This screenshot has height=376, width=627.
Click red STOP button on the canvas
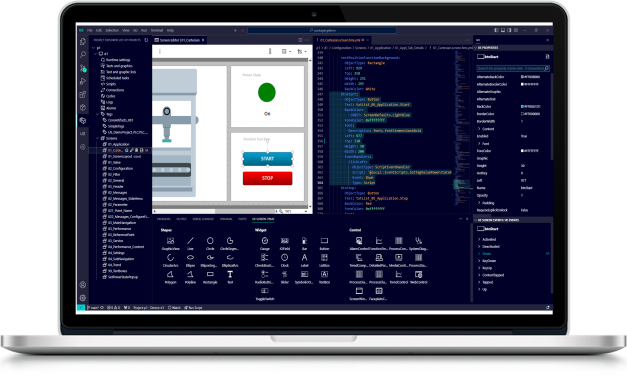(268, 178)
